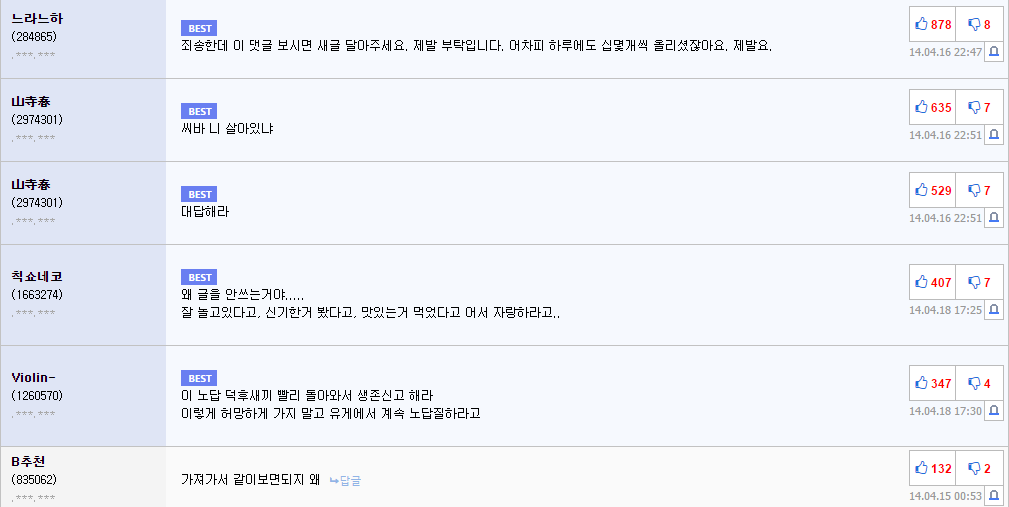
Task: Like the 척쇼네코 comment with 407 votes
Action: [932, 283]
